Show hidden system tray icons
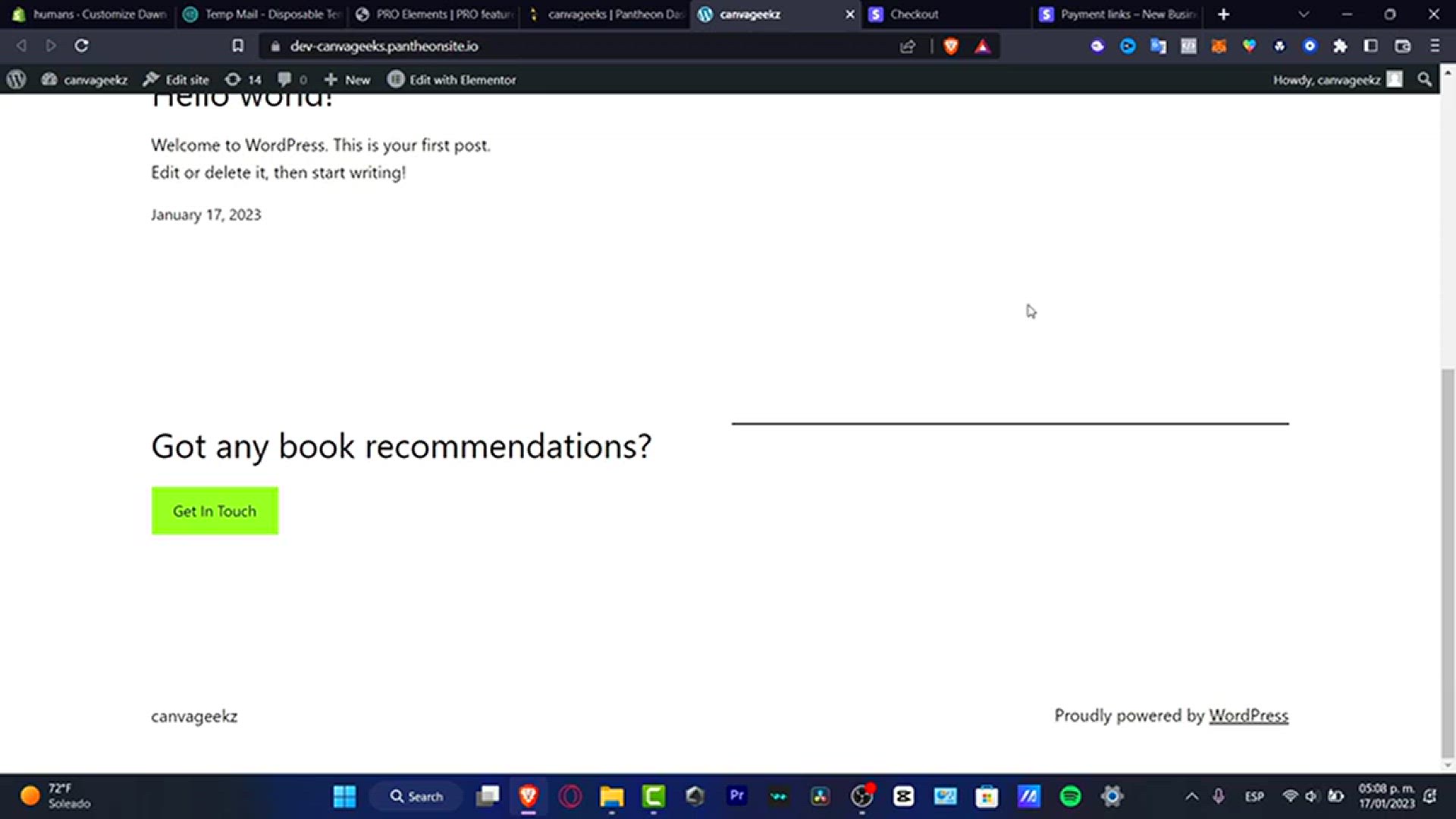 [1191, 796]
